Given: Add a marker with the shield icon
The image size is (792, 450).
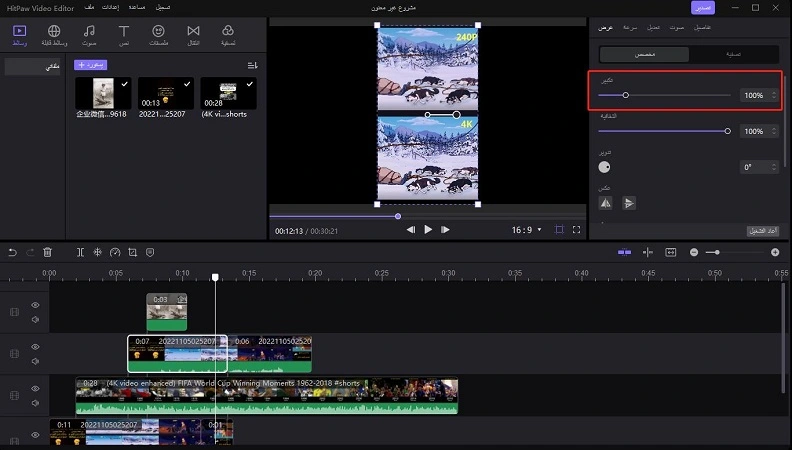Looking at the screenshot, I should (x=150, y=252).
